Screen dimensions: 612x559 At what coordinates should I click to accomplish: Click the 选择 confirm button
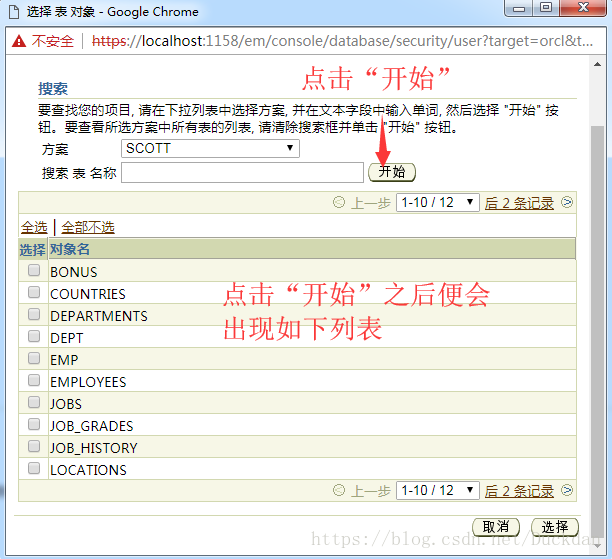point(555,527)
